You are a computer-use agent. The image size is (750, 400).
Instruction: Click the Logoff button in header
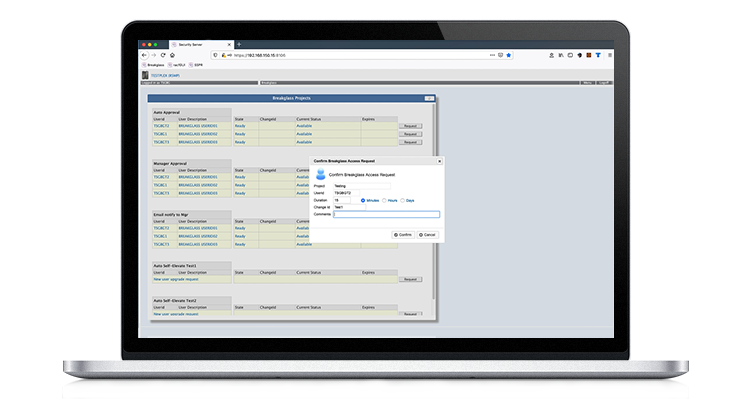tap(607, 83)
